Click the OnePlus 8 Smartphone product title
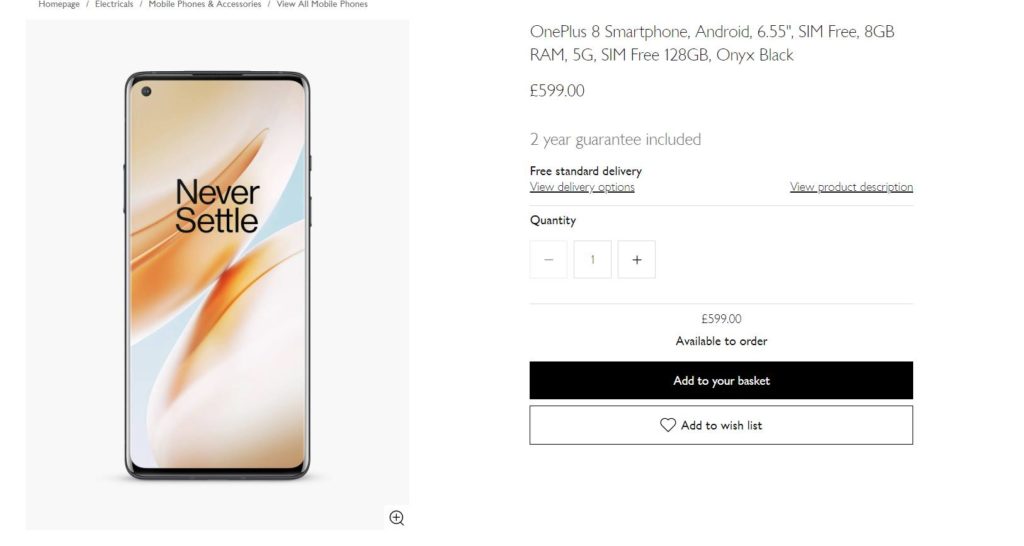This screenshot has width=1024, height=546. click(x=712, y=43)
